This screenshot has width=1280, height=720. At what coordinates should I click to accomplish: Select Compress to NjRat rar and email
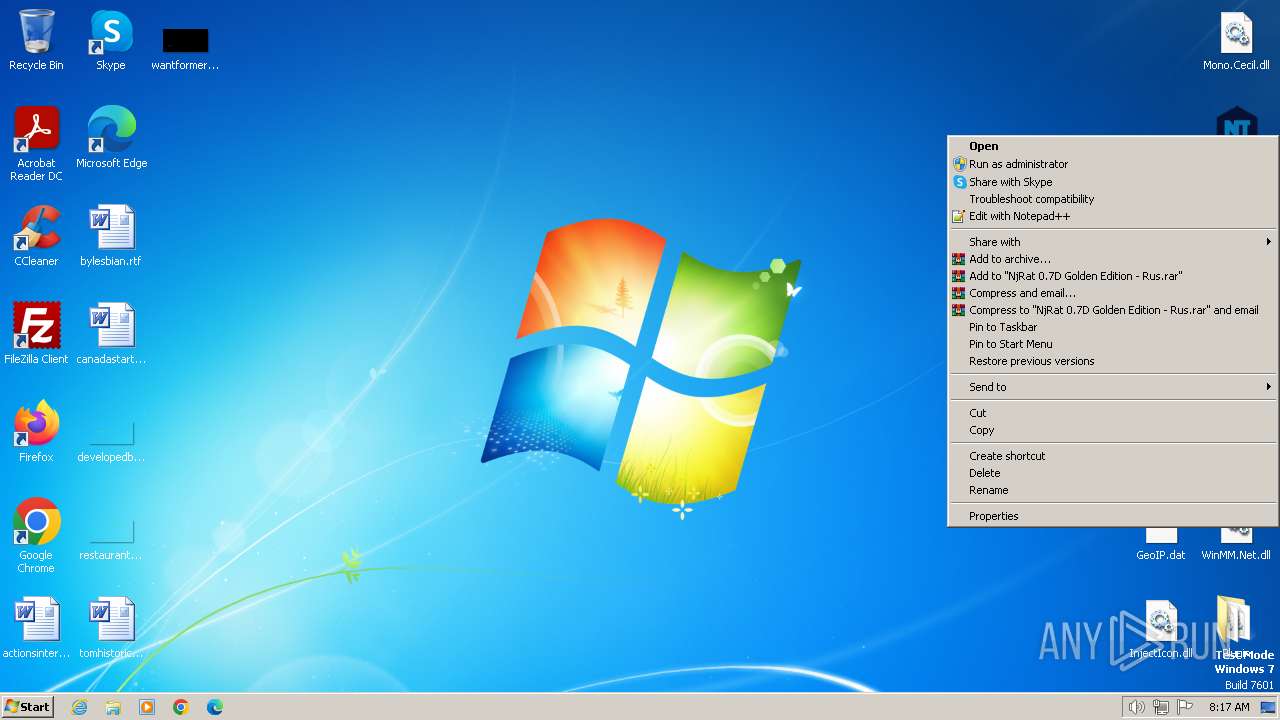(1112, 310)
